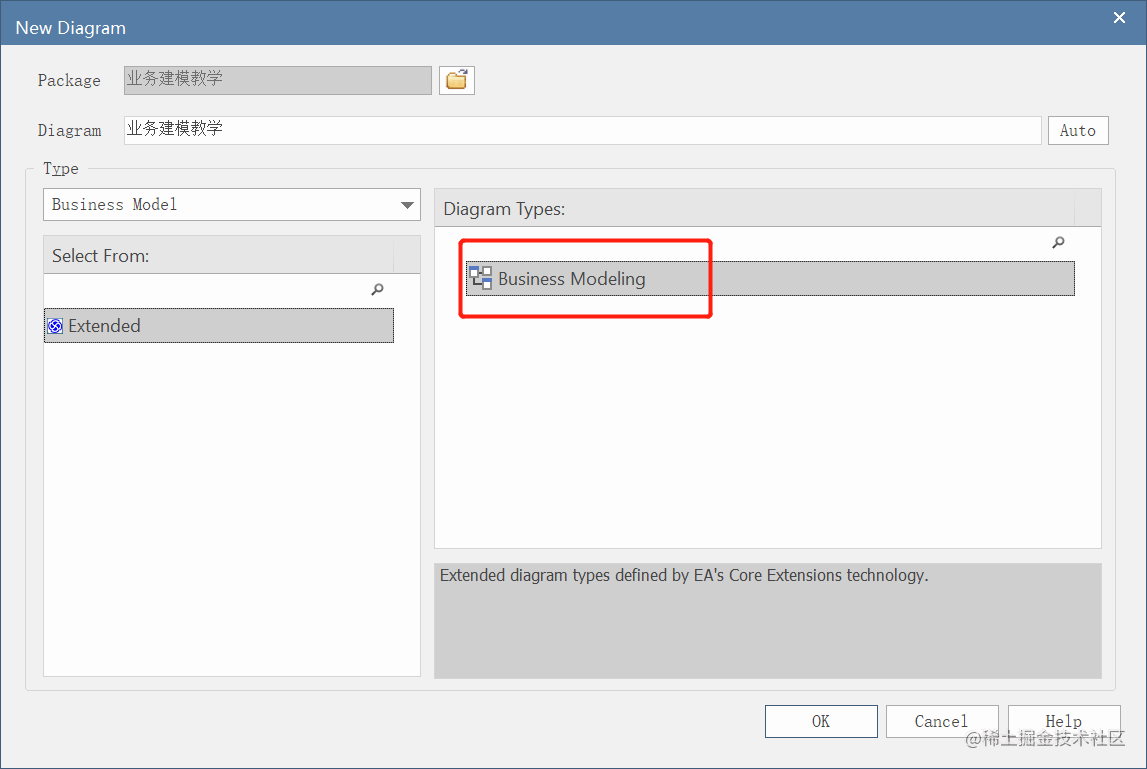Click the Extended diagram types description text
1147x769 pixels.
684,575
